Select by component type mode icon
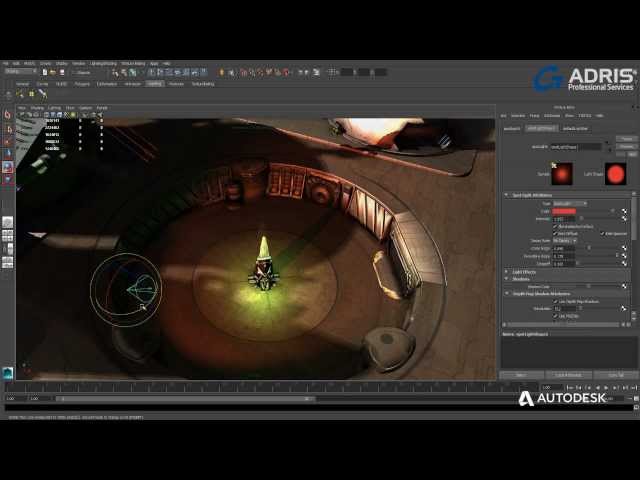The height and width of the screenshot is (480, 640). [x=133, y=73]
